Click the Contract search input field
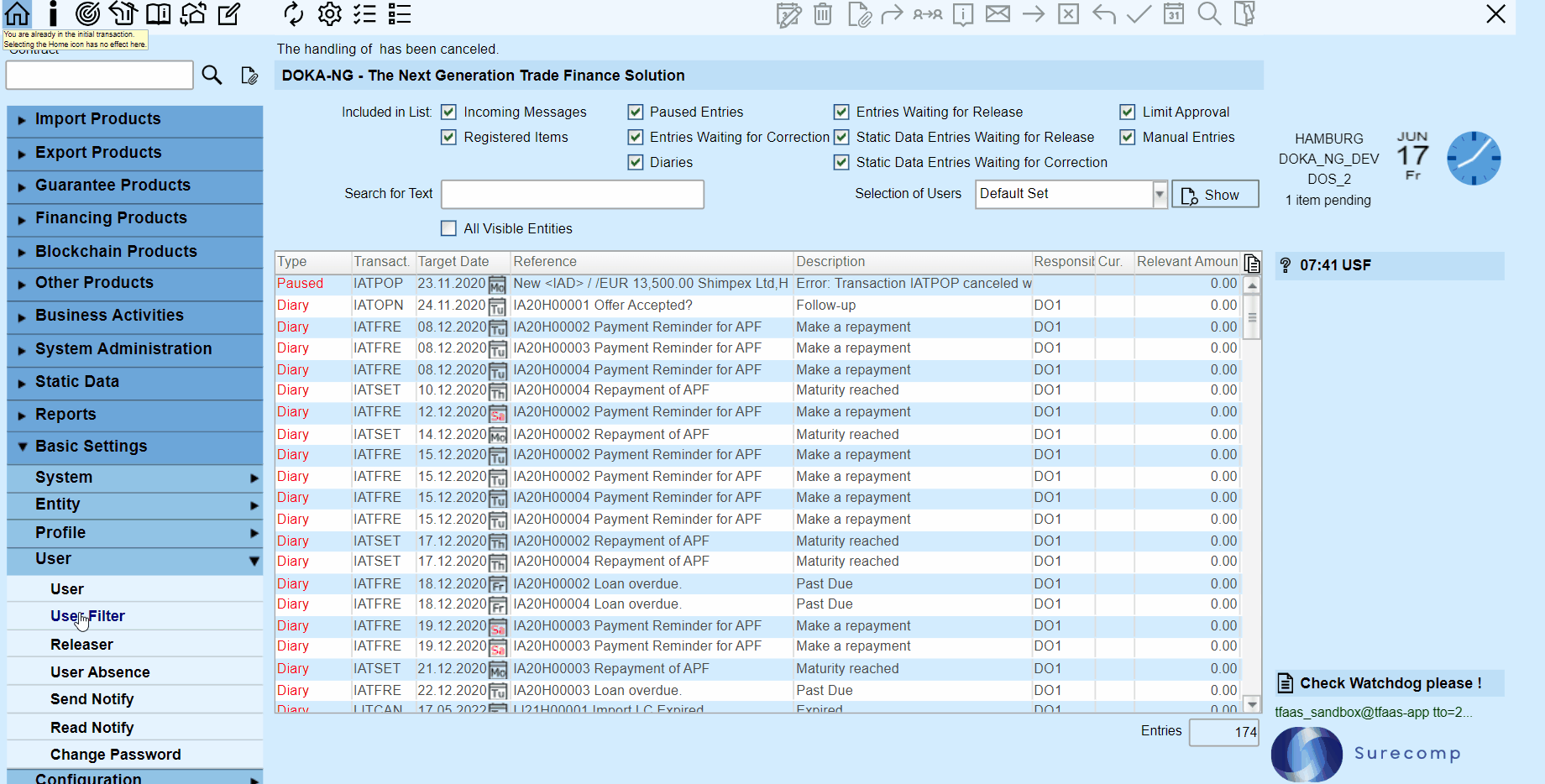Viewport: 1545px width, 784px height. [x=100, y=76]
